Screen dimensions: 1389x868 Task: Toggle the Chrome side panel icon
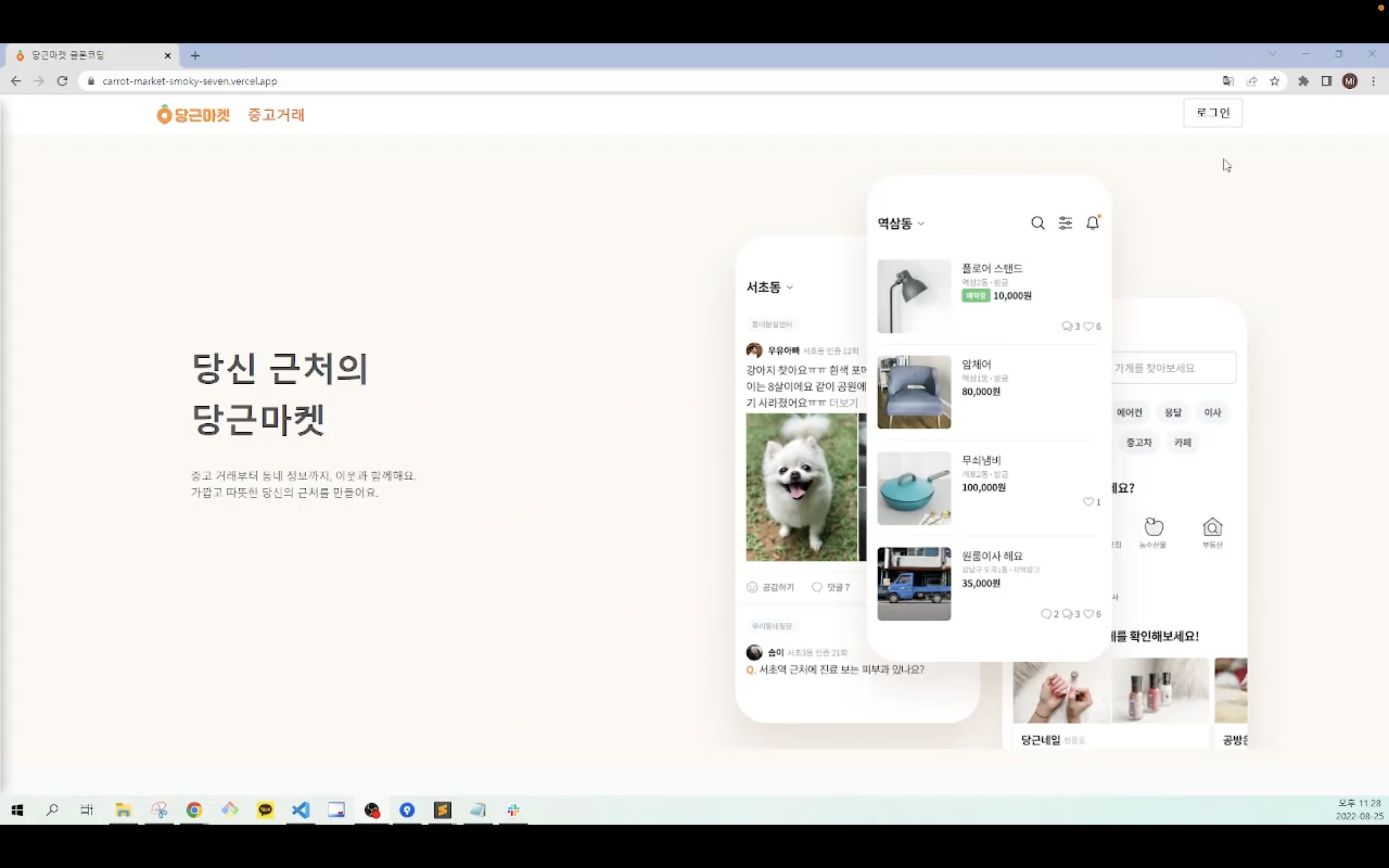pos(1326,81)
